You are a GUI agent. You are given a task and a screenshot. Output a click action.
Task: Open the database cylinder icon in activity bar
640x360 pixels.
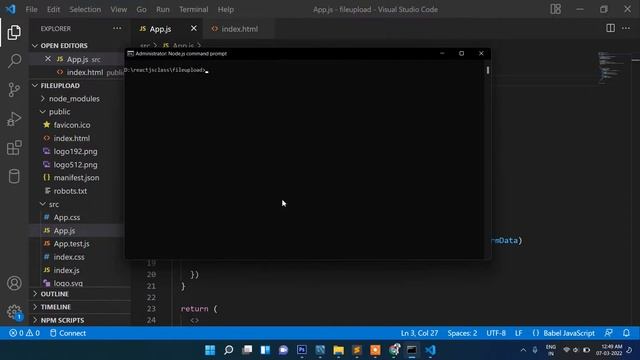[14, 176]
